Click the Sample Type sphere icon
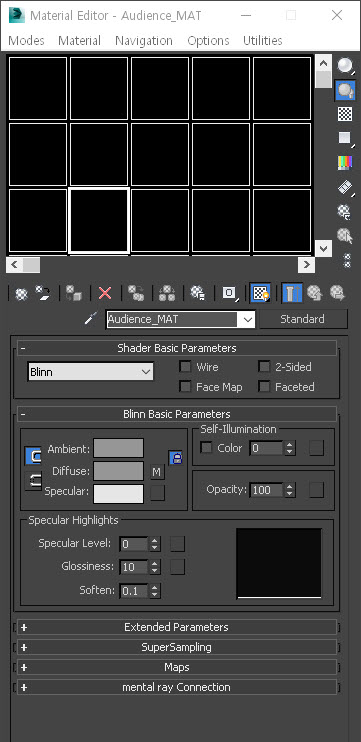 click(x=345, y=66)
